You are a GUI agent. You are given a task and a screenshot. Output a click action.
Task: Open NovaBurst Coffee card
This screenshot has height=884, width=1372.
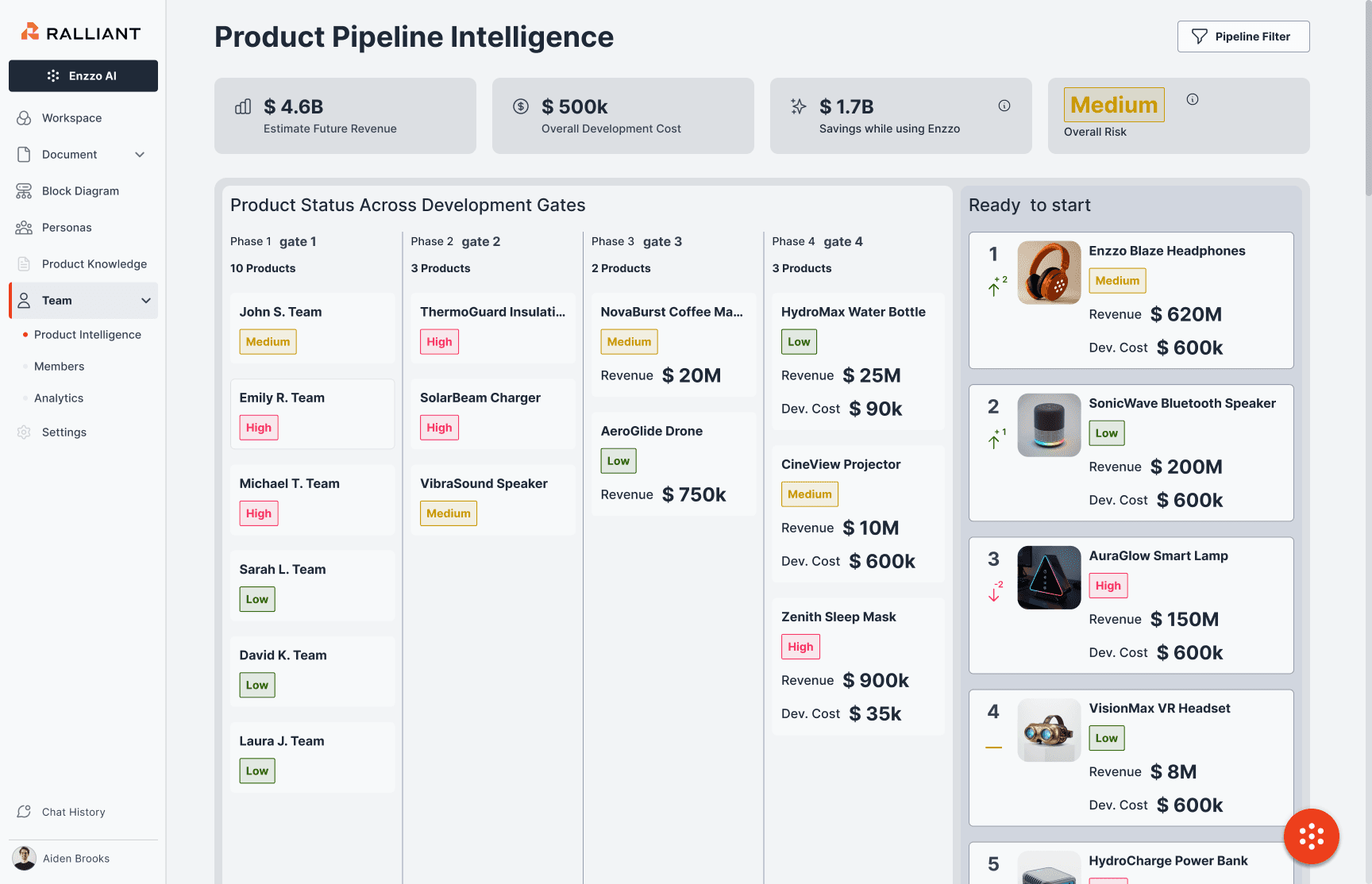674,345
